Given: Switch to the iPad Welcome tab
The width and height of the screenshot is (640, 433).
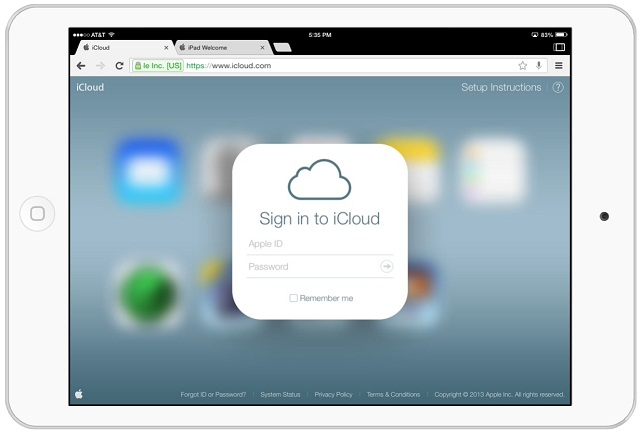Looking at the screenshot, I should tap(223, 47).
